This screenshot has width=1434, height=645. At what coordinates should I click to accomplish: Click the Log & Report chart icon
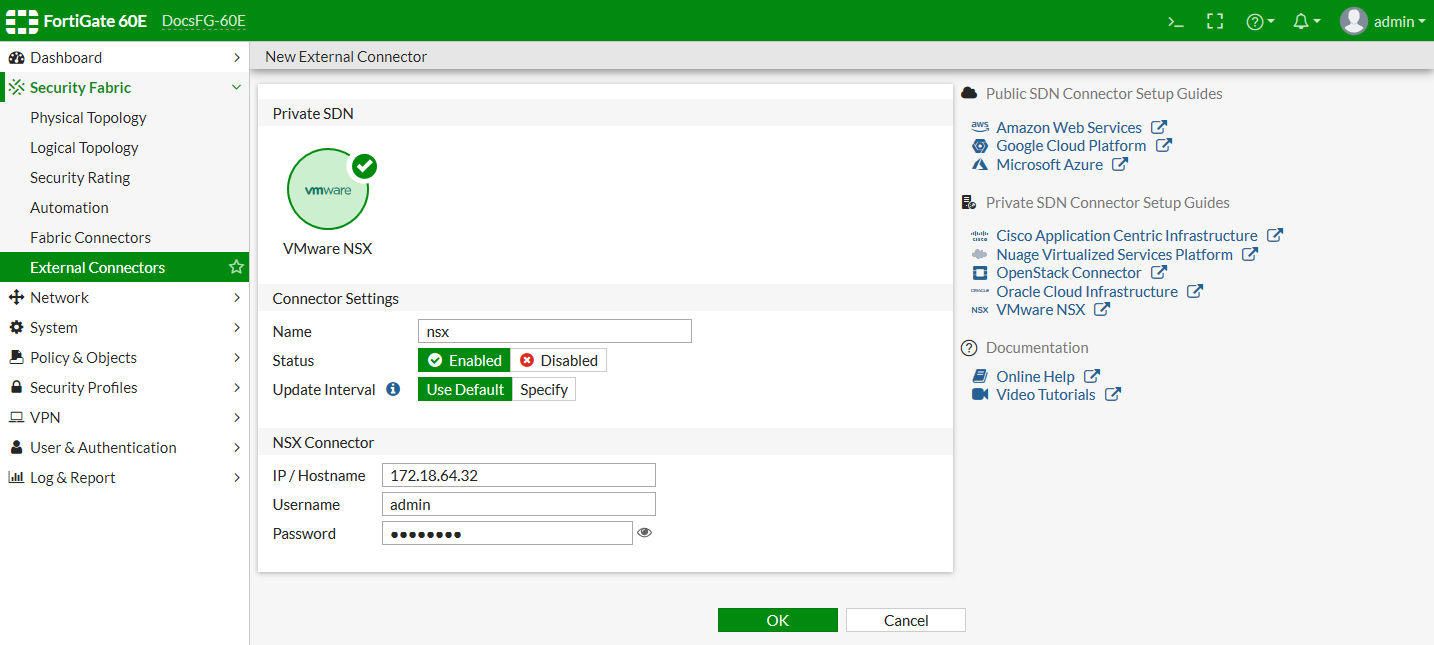[16, 477]
